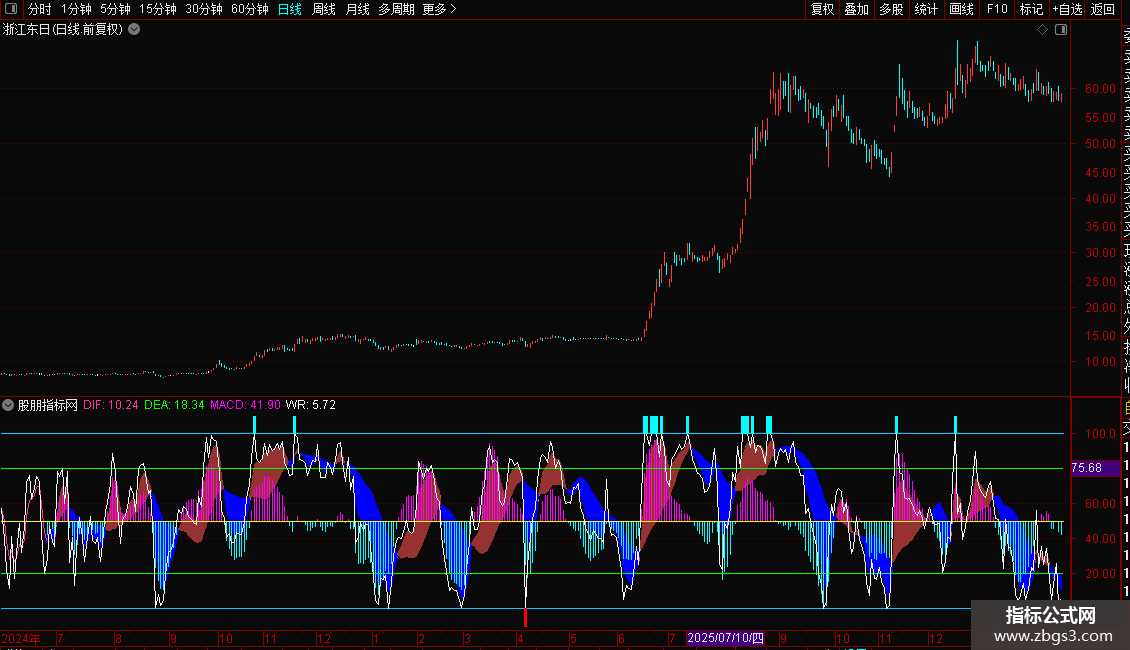Switch to 月线 monthly chart
This screenshot has height=650, width=1130.
click(x=357, y=9)
